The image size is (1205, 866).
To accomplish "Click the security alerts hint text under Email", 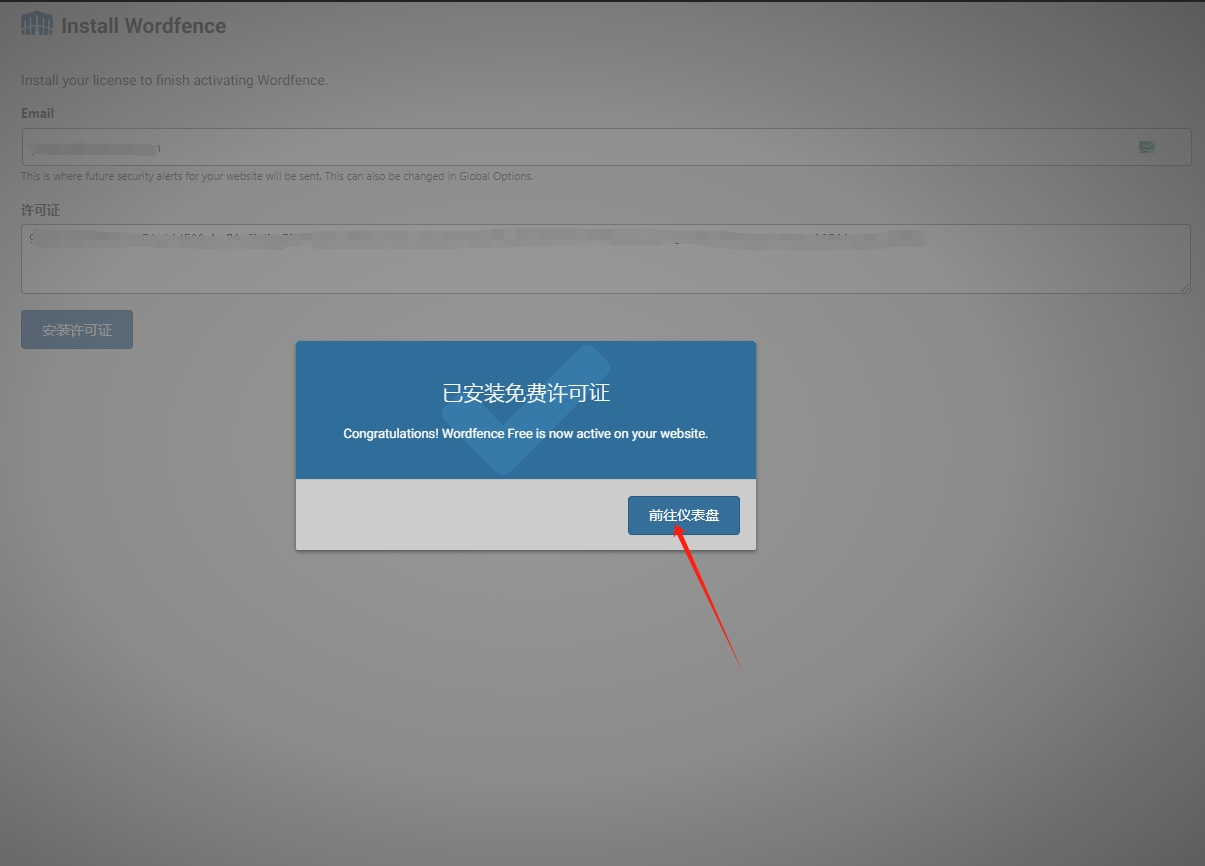I will click(x=277, y=176).
